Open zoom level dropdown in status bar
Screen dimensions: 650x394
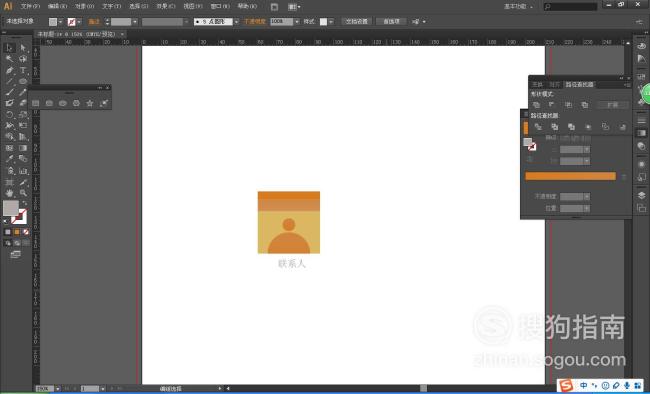(58, 389)
